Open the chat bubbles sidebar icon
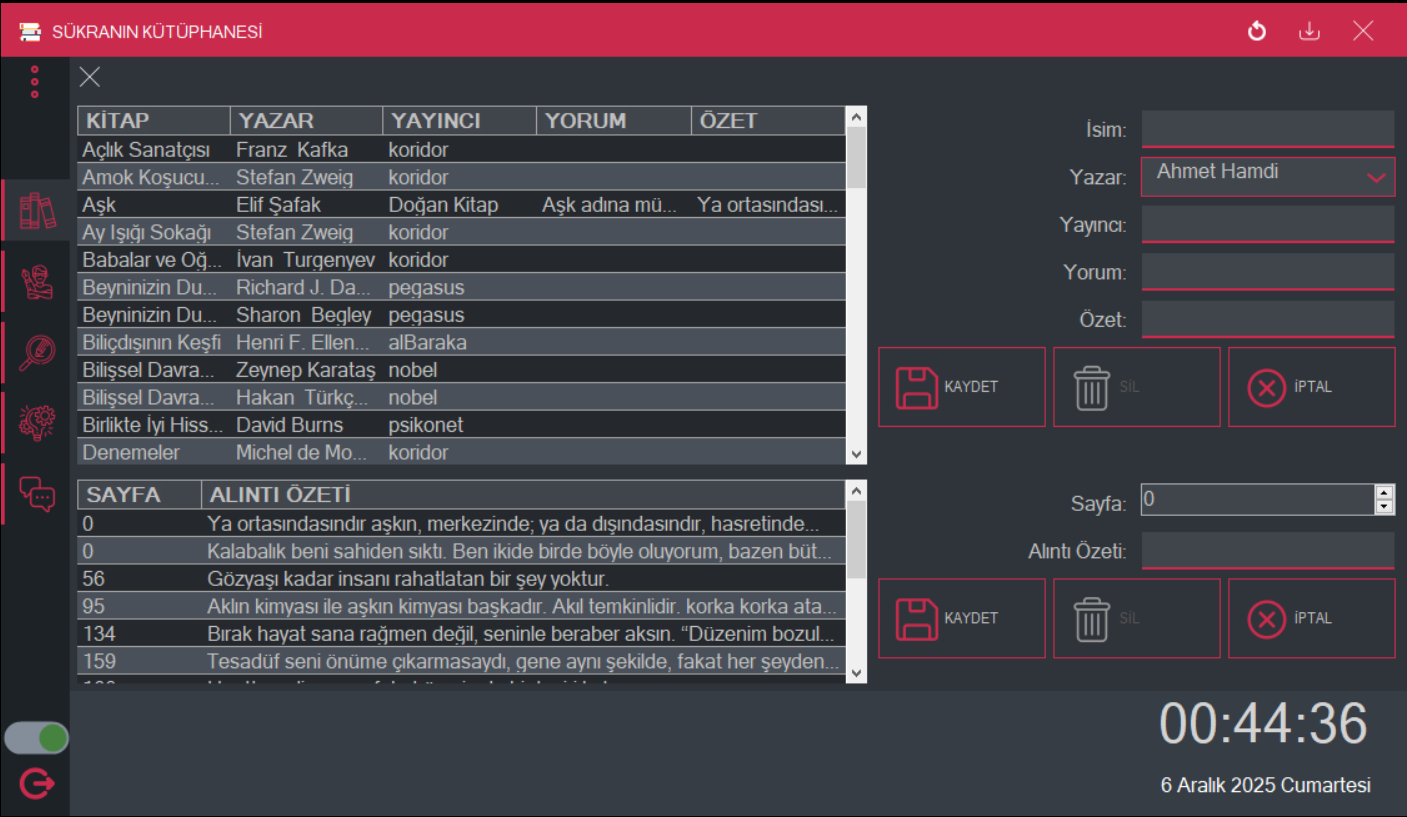 (x=37, y=493)
